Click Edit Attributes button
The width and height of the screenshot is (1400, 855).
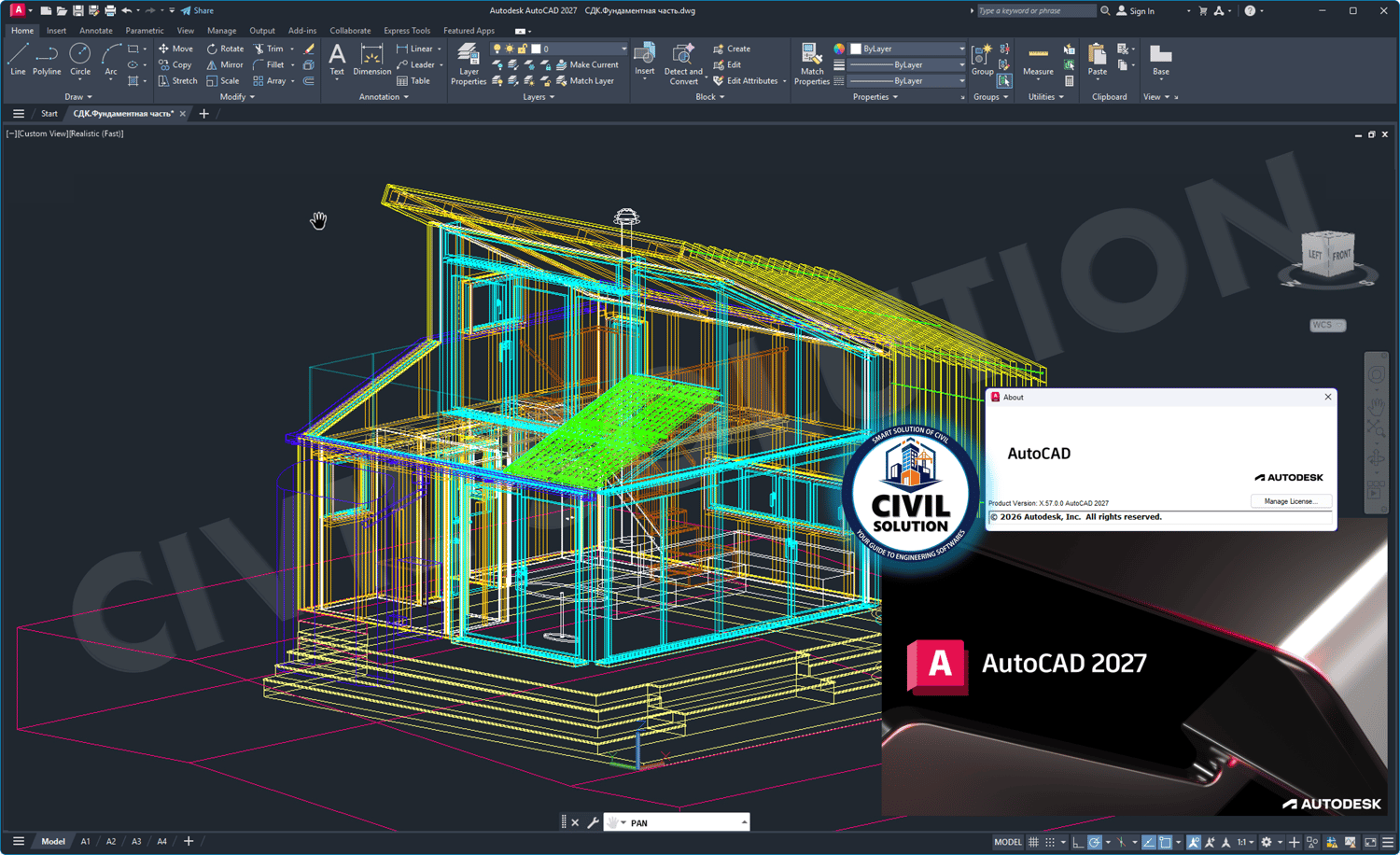(746, 80)
